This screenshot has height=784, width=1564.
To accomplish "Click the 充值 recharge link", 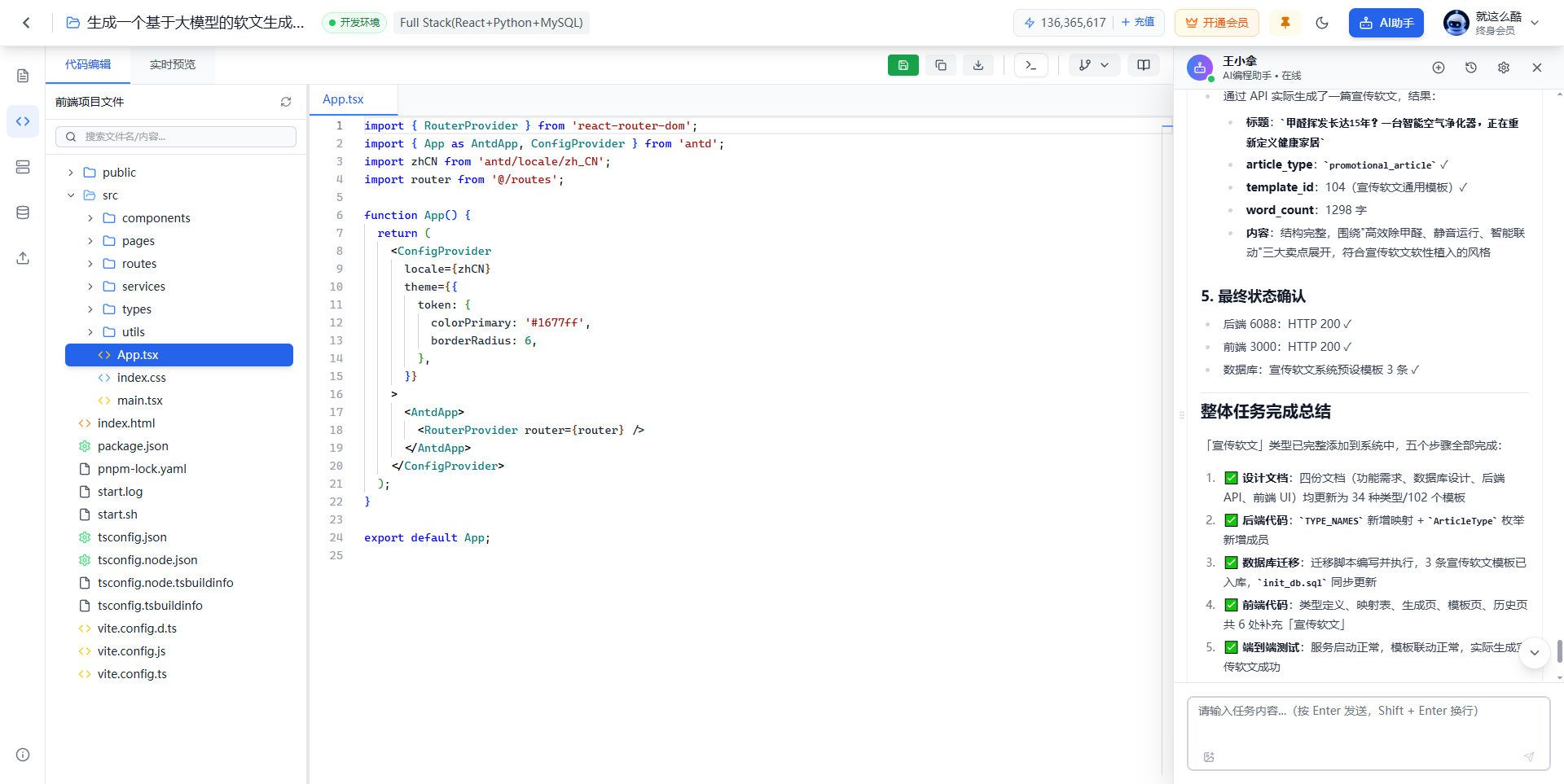I will [1138, 22].
